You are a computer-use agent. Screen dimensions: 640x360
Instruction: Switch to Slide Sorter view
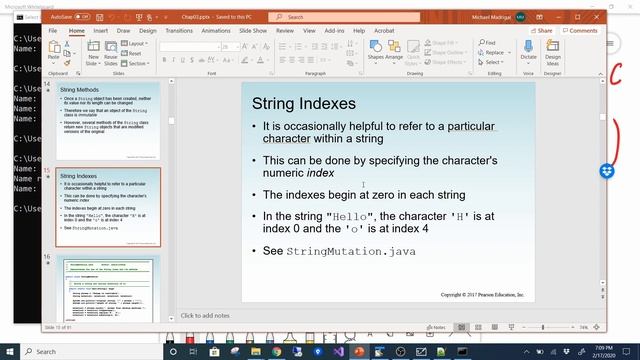478,327
